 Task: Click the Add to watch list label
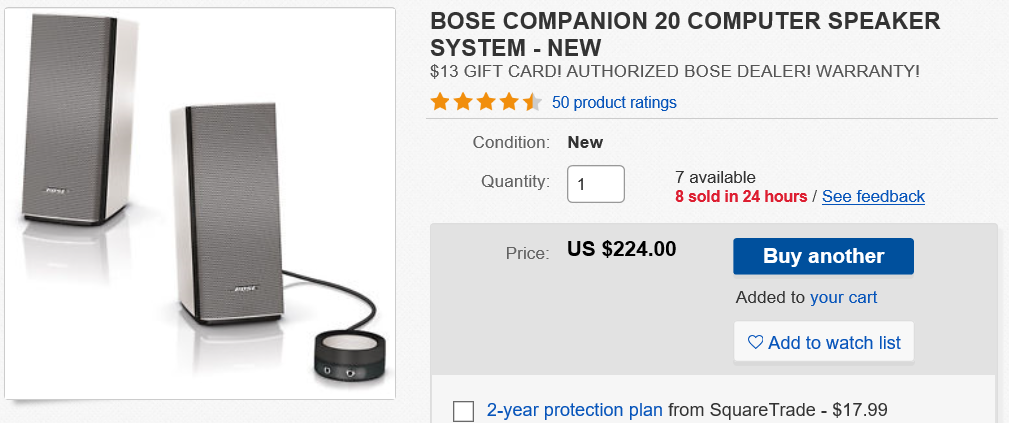point(834,342)
